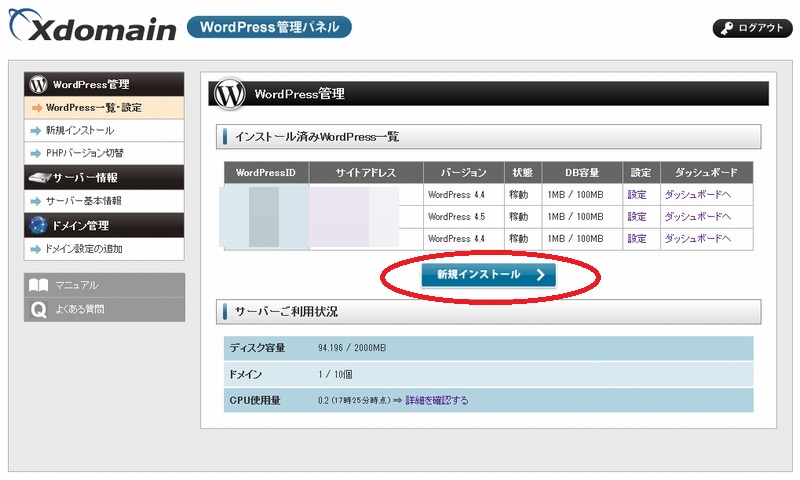This screenshot has height=480, width=800.
Task: Click the ログアウト logout button
Action: click(752, 28)
